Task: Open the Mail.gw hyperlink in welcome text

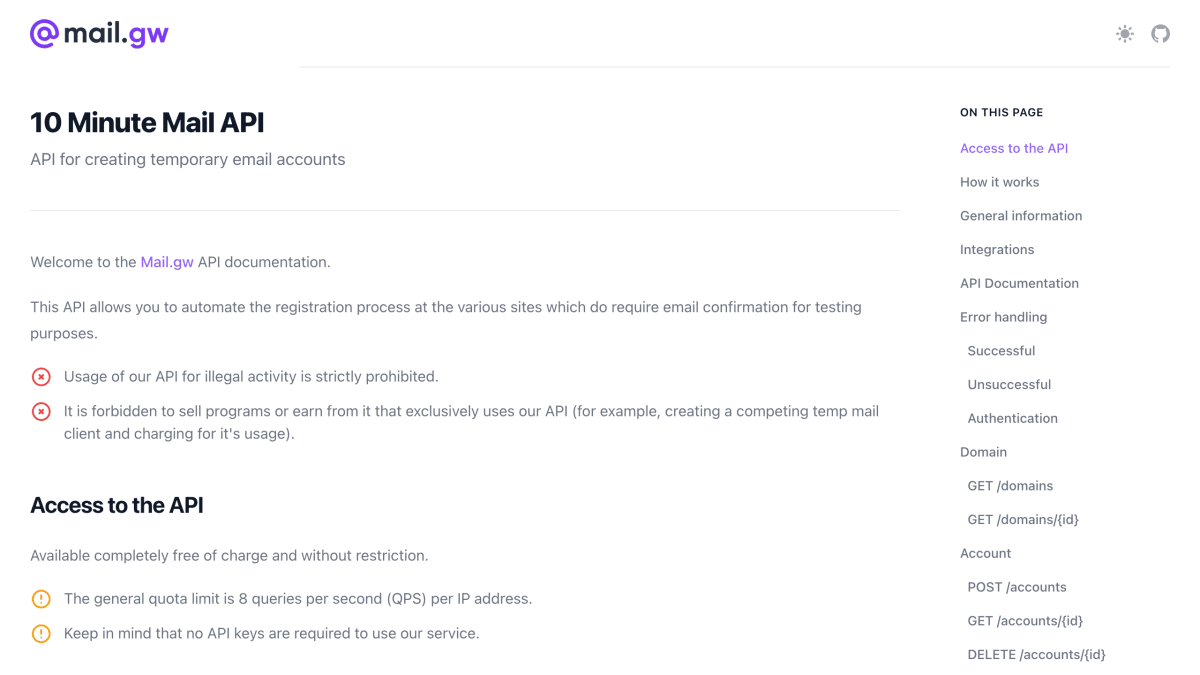Action: pos(167,262)
